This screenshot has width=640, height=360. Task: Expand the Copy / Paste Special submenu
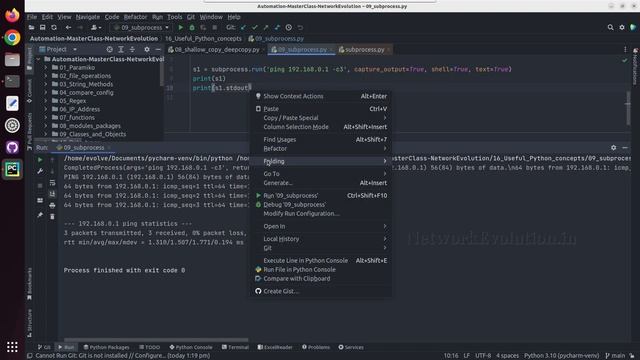tap(321, 118)
